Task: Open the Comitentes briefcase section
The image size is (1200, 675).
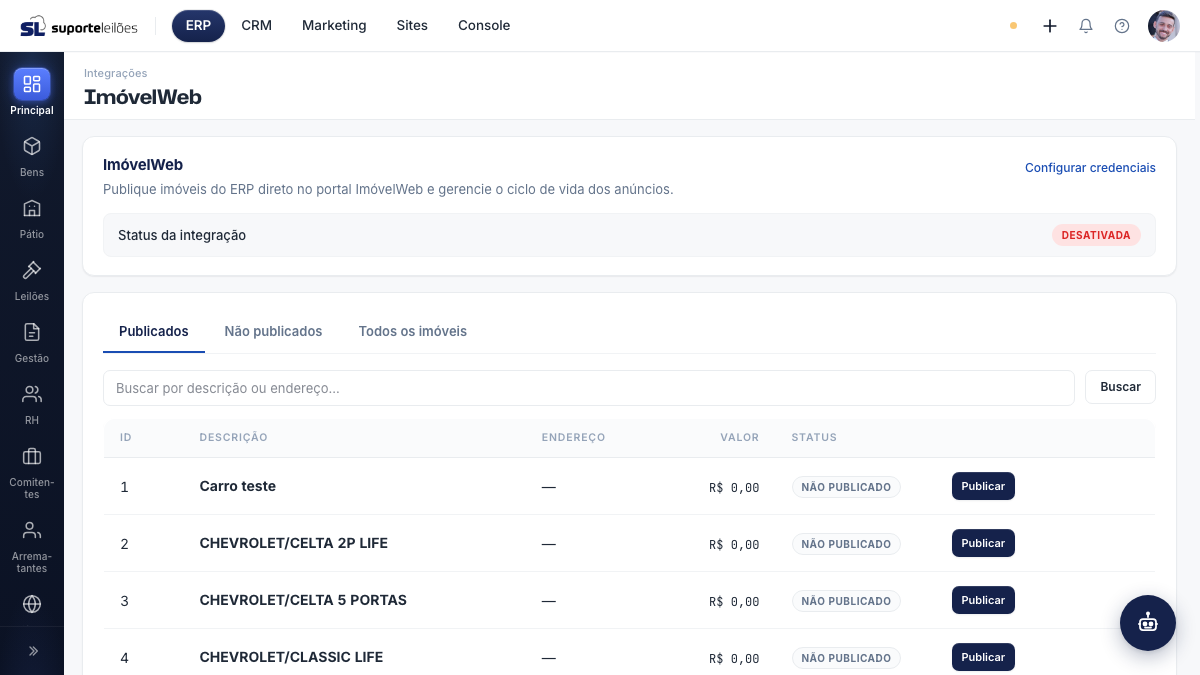Action: point(32,471)
